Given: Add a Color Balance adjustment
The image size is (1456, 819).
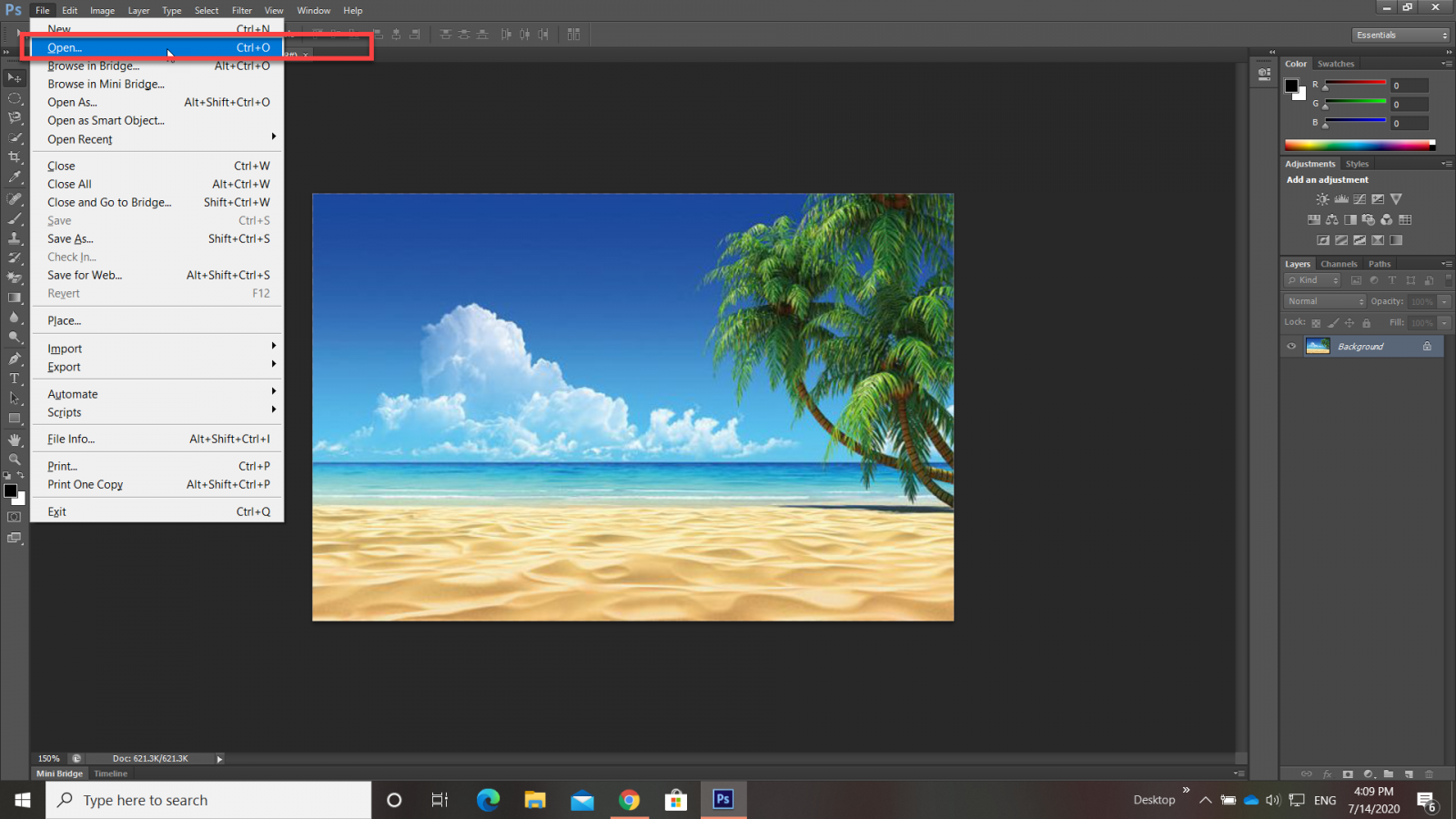Looking at the screenshot, I should click(1332, 220).
